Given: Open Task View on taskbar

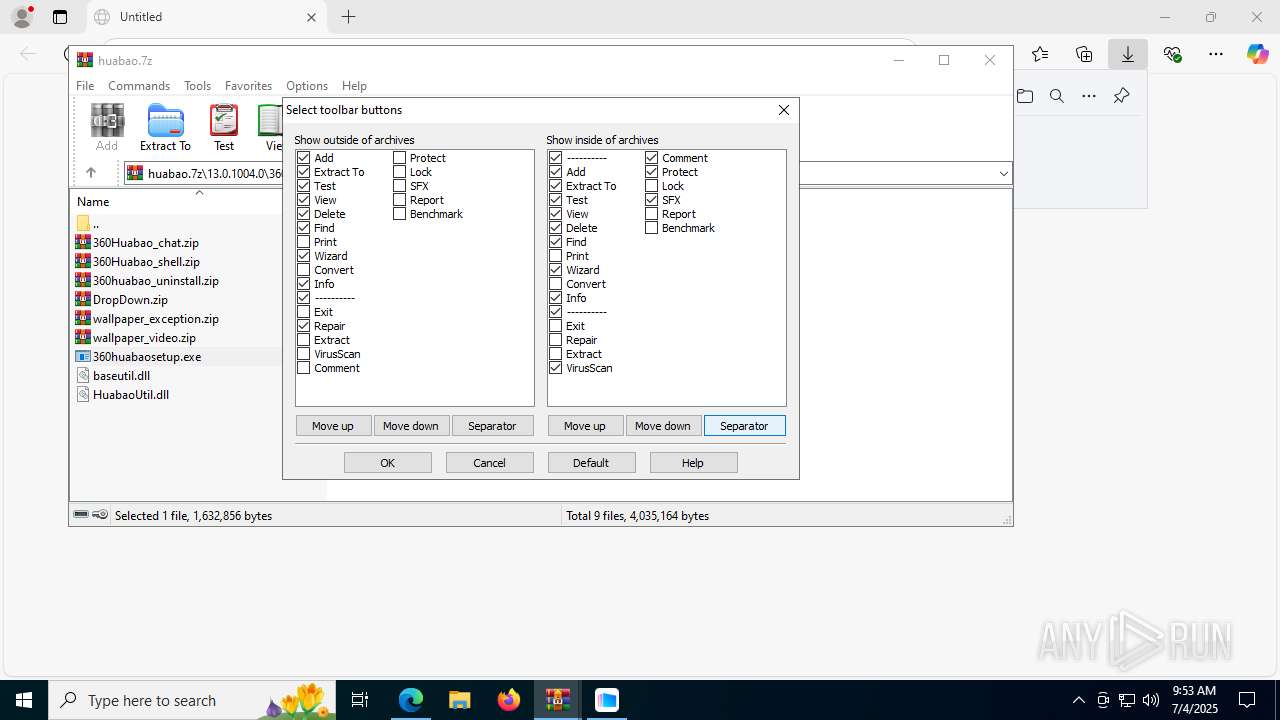Looking at the screenshot, I should pos(361,700).
